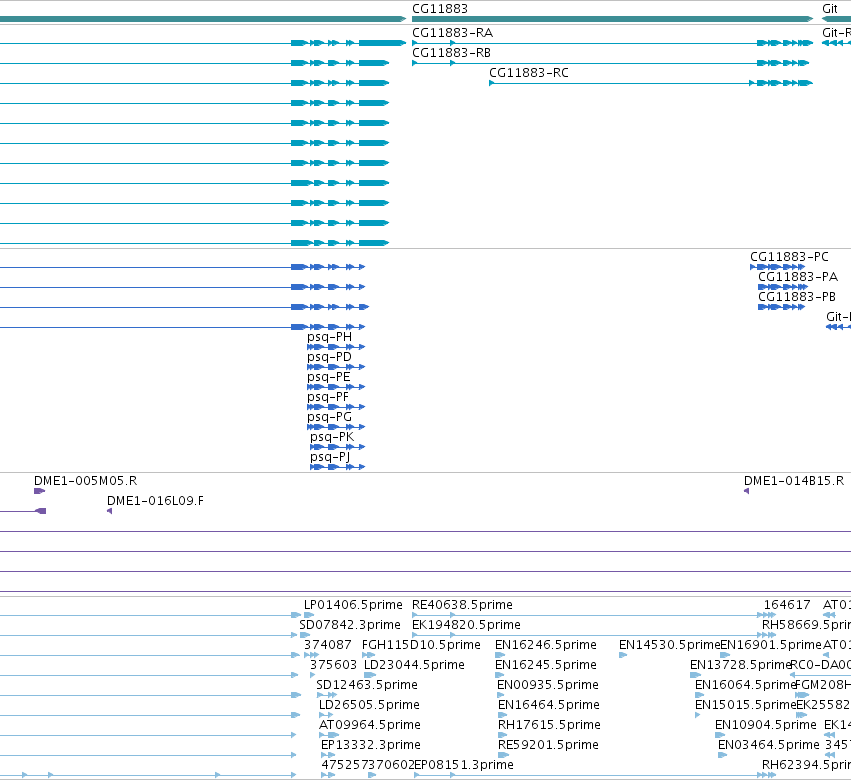This screenshot has width=851, height=780.
Task: Select the psq-PJ polypeptide label
Action: point(330,458)
